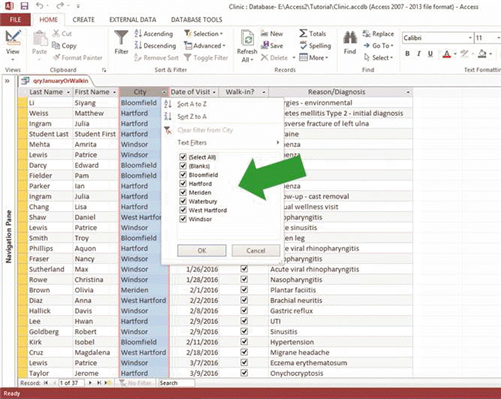Open the FILE tab
501x399 pixels.
pyautogui.click(x=15, y=20)
